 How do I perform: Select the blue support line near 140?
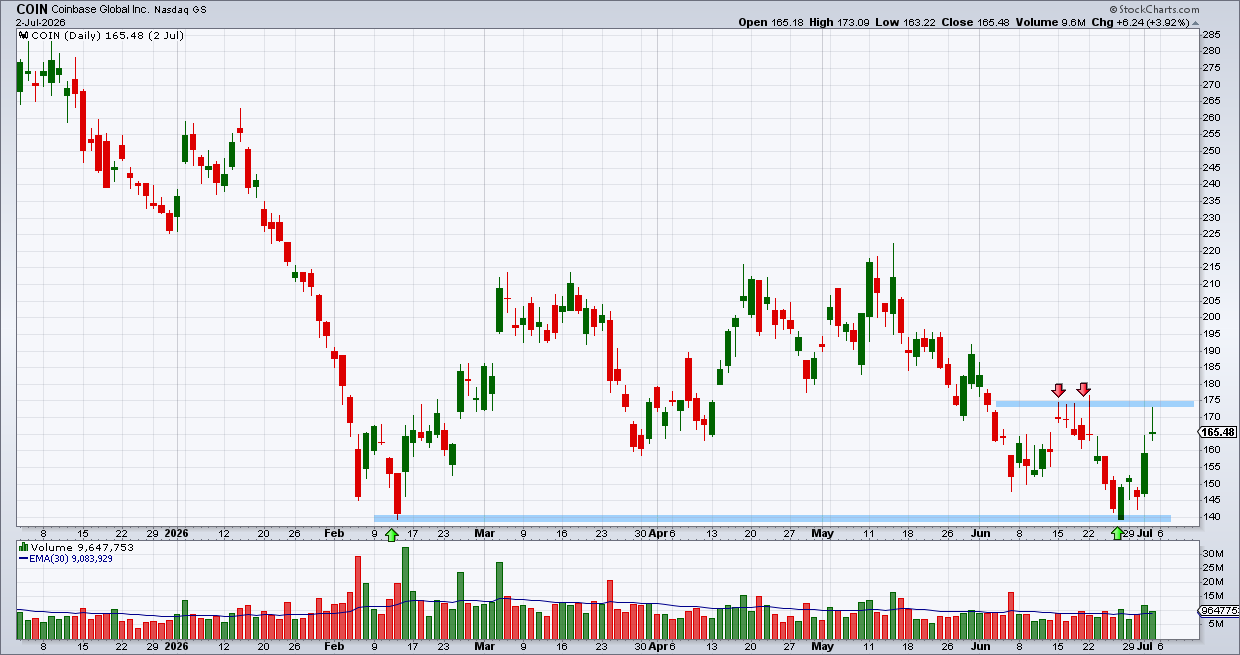coord(772,518)
